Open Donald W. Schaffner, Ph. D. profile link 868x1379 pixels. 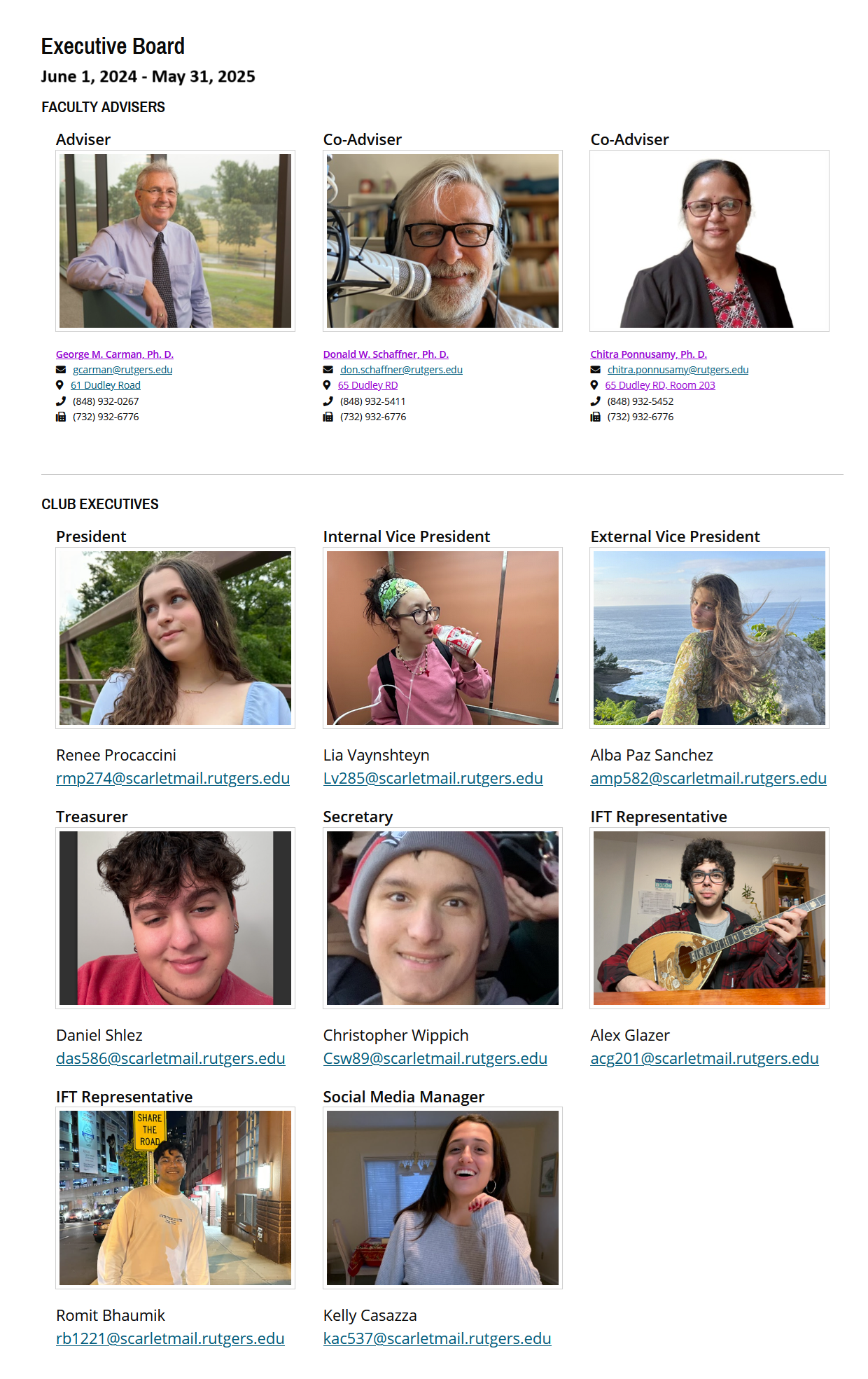386,354
